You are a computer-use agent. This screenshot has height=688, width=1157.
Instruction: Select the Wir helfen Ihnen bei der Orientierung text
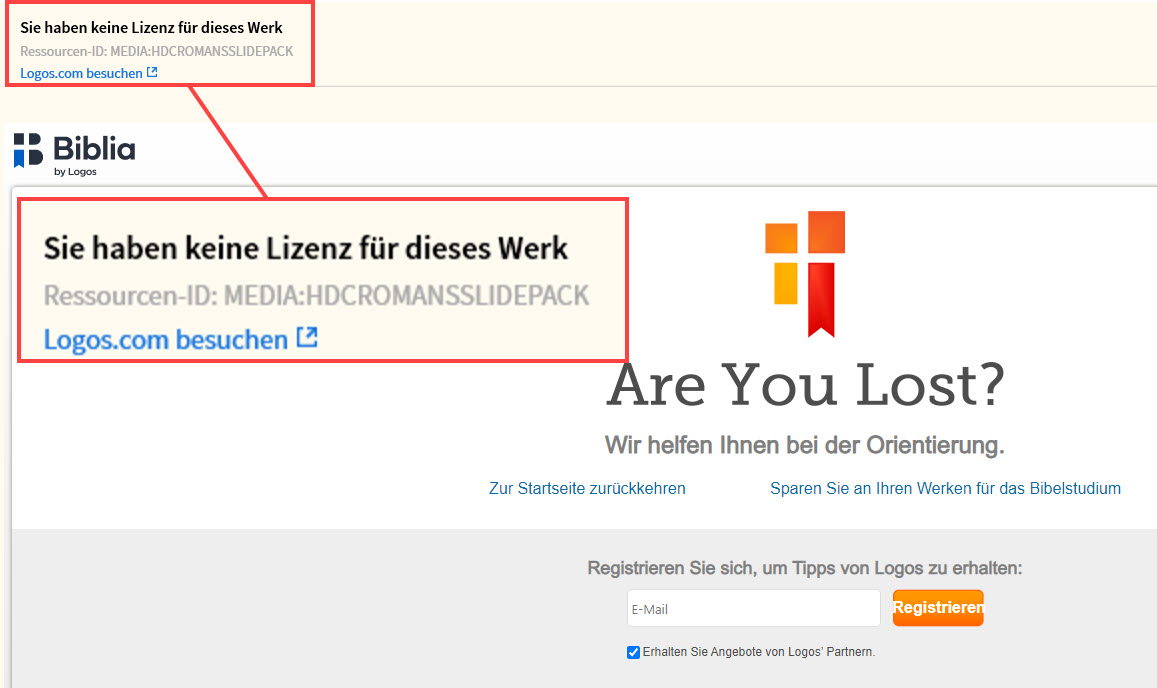coord(804,445)
